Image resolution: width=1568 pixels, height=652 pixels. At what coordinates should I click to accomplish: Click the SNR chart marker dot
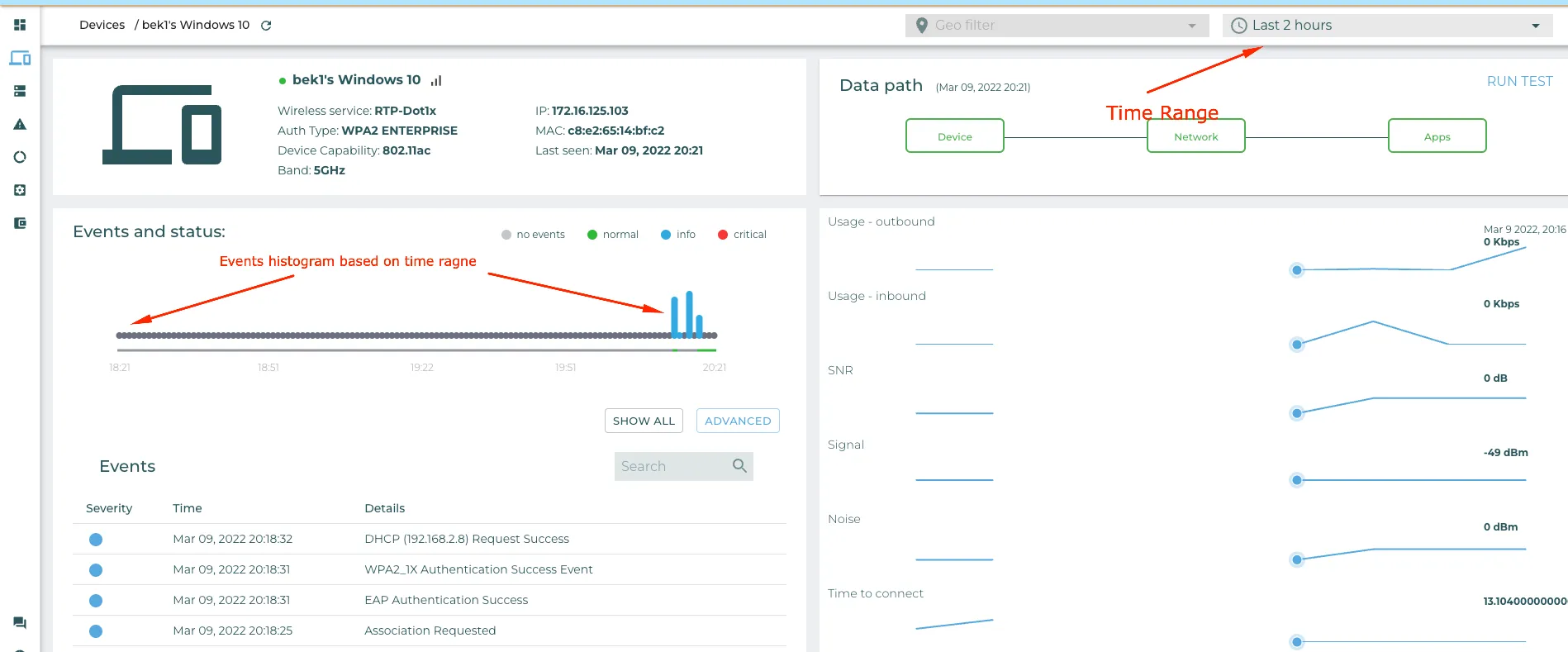[1297, 413]
